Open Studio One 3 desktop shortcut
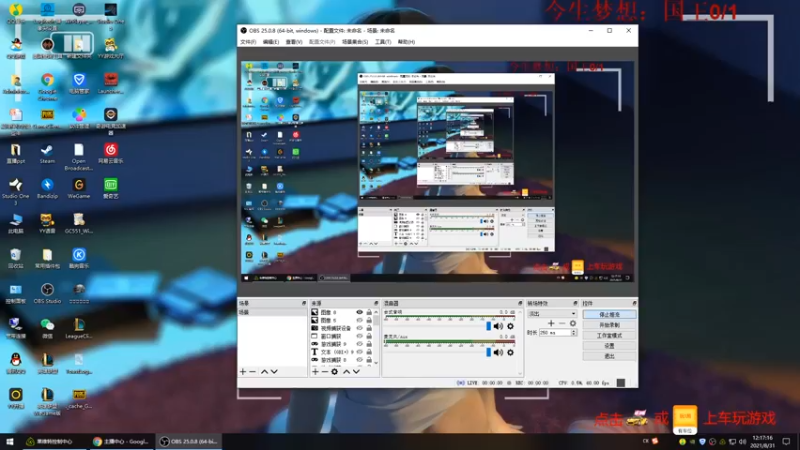 [x=15, y=191]
